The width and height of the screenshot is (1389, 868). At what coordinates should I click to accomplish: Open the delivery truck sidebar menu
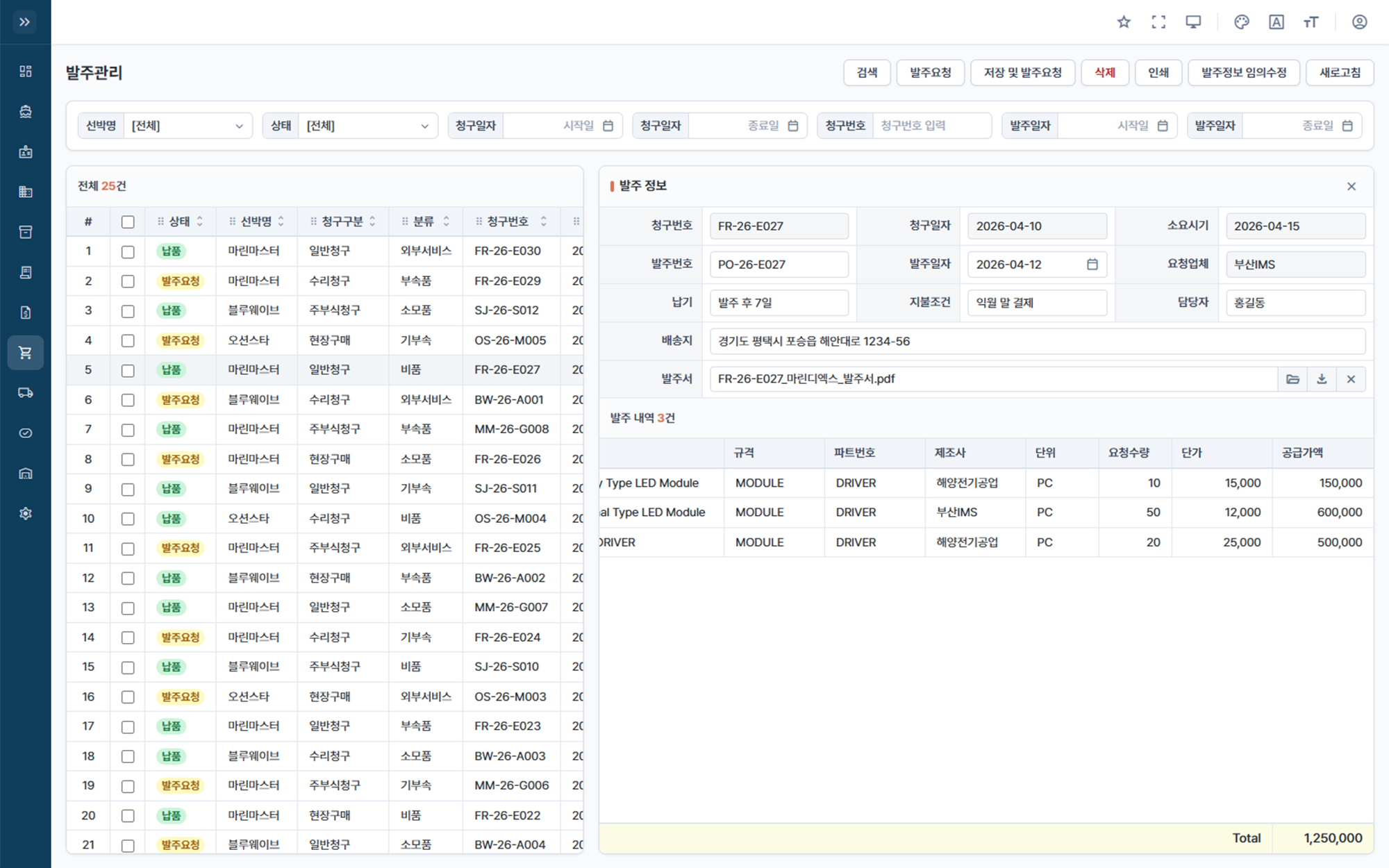(26, 393)
